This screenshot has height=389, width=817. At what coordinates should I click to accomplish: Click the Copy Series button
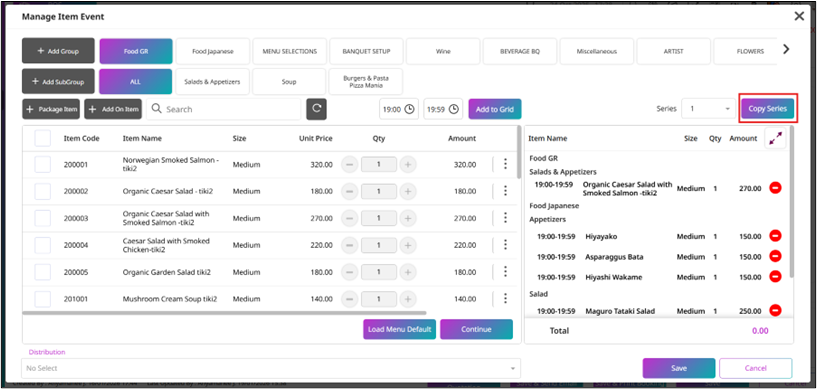(768, 109)
